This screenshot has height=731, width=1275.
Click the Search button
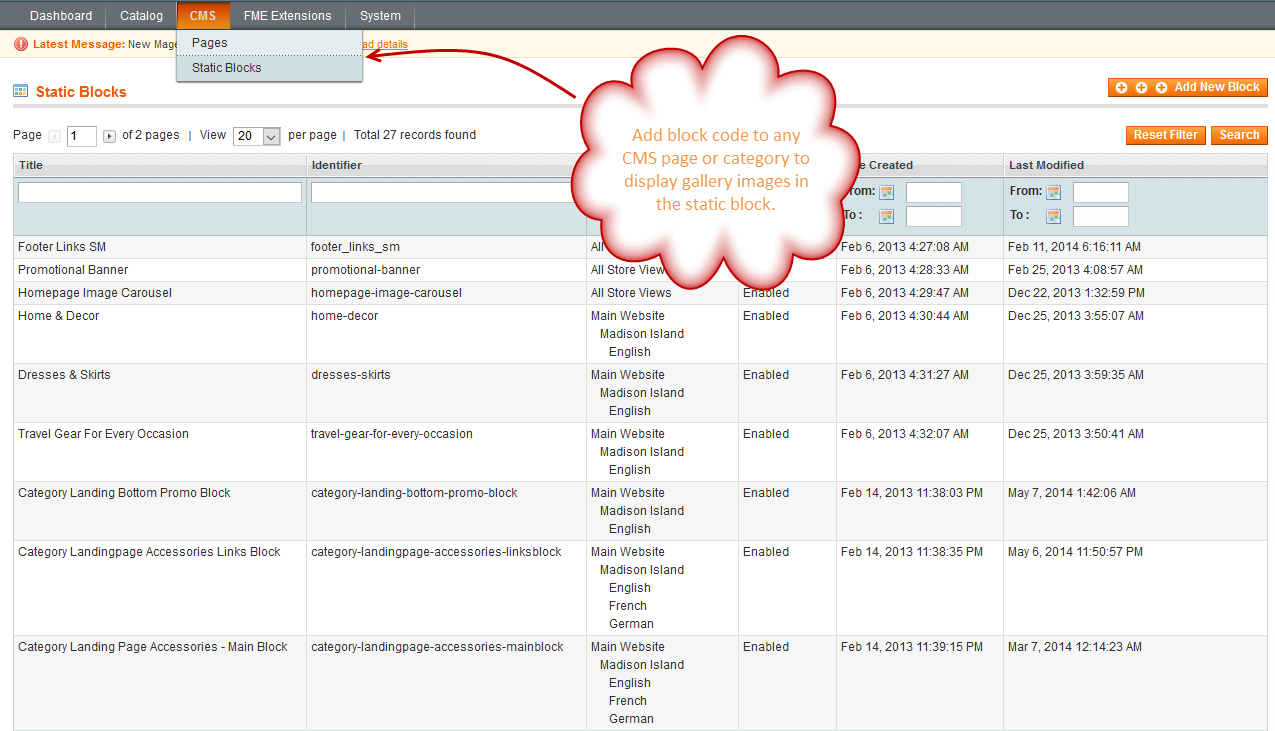click(x=1239, y=135)
